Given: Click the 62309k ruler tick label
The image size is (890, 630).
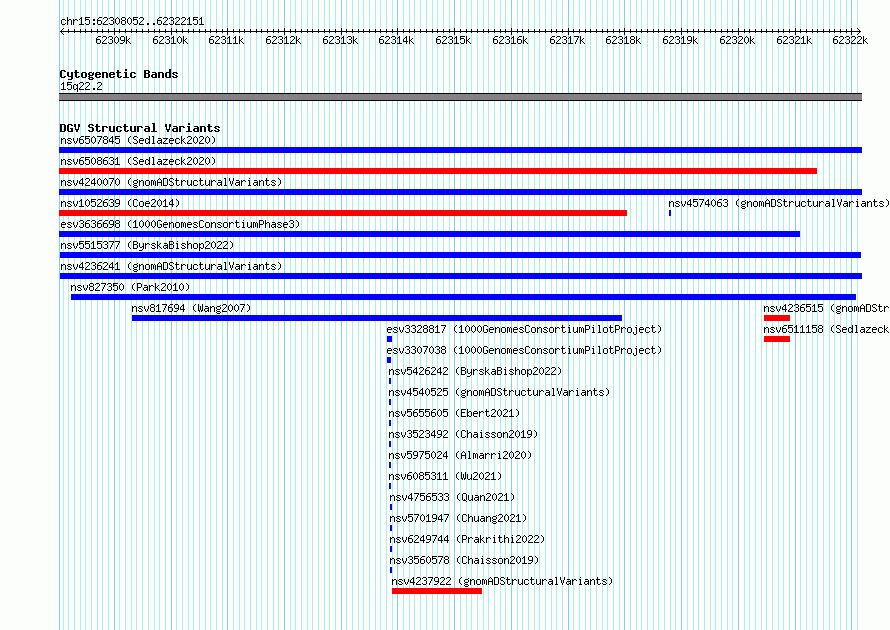Looking at the screenshot, I should tap(114, 40).
